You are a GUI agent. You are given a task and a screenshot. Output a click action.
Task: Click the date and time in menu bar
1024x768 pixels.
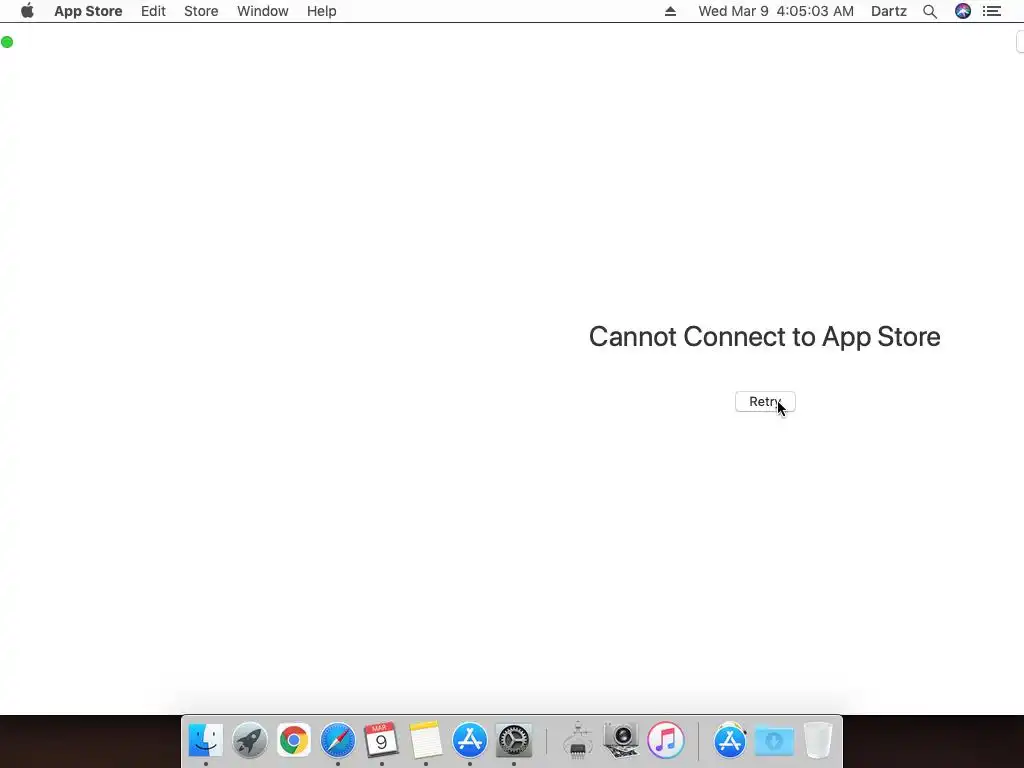(x=776, y=11)
